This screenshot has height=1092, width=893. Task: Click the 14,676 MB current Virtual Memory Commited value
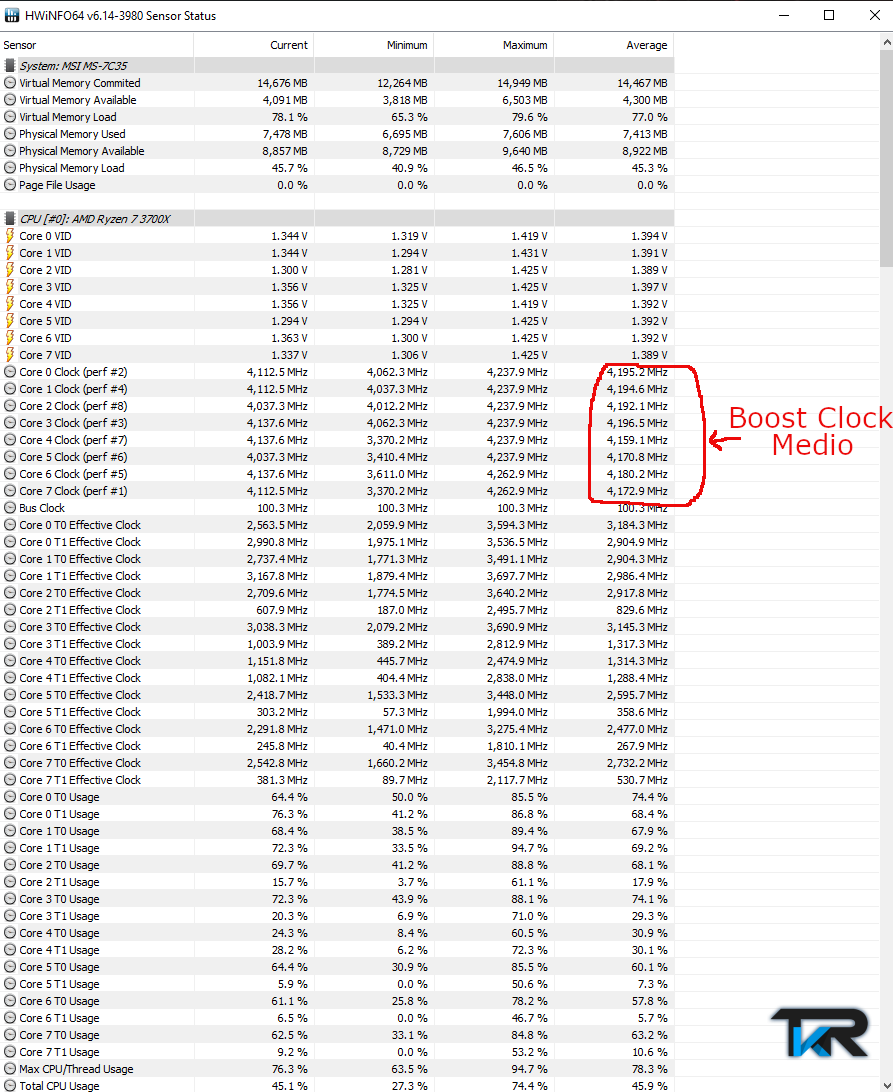pos(282,83)
